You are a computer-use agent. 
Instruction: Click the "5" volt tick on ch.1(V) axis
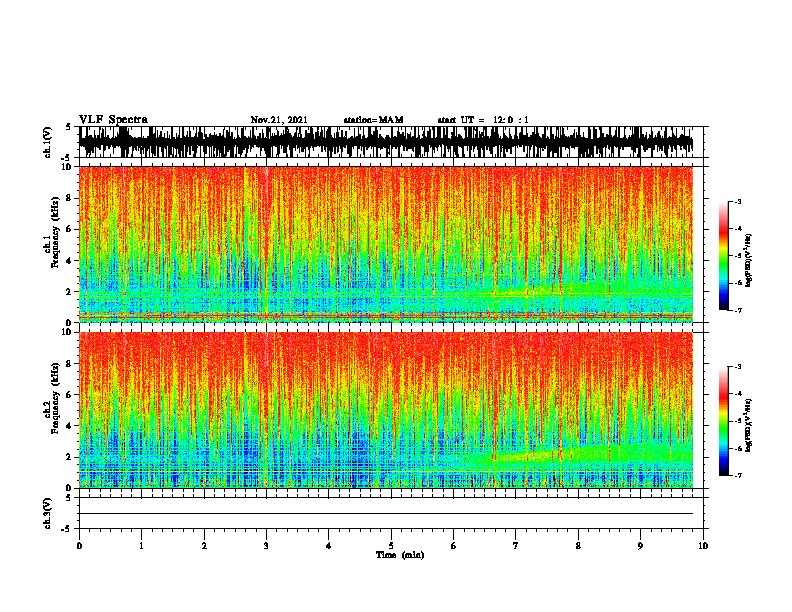(x=68, y=127)
